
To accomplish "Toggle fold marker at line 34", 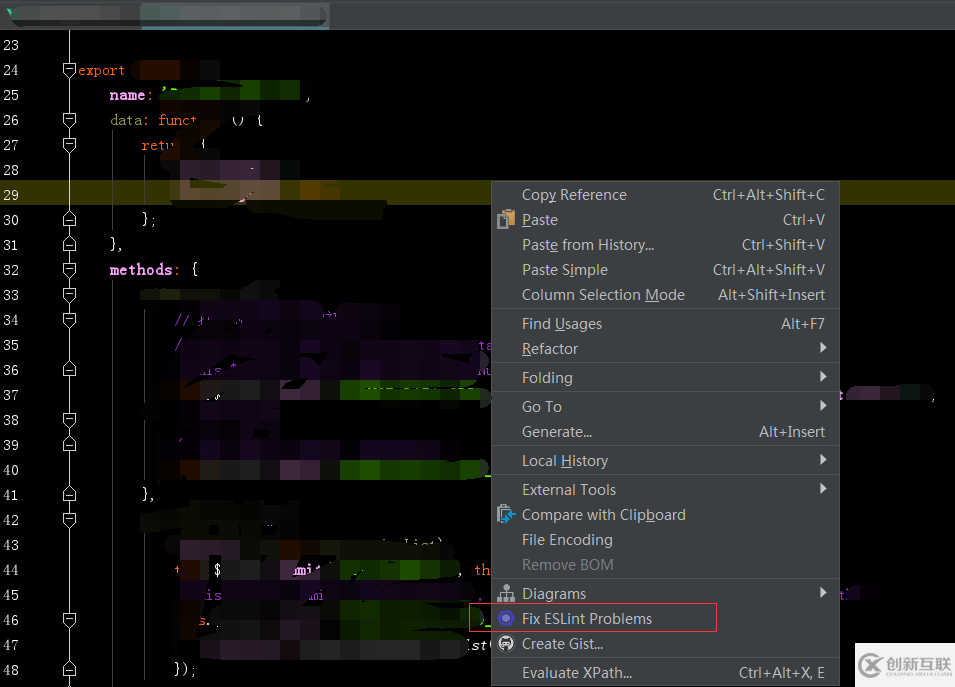I will (x=69, y=320).
